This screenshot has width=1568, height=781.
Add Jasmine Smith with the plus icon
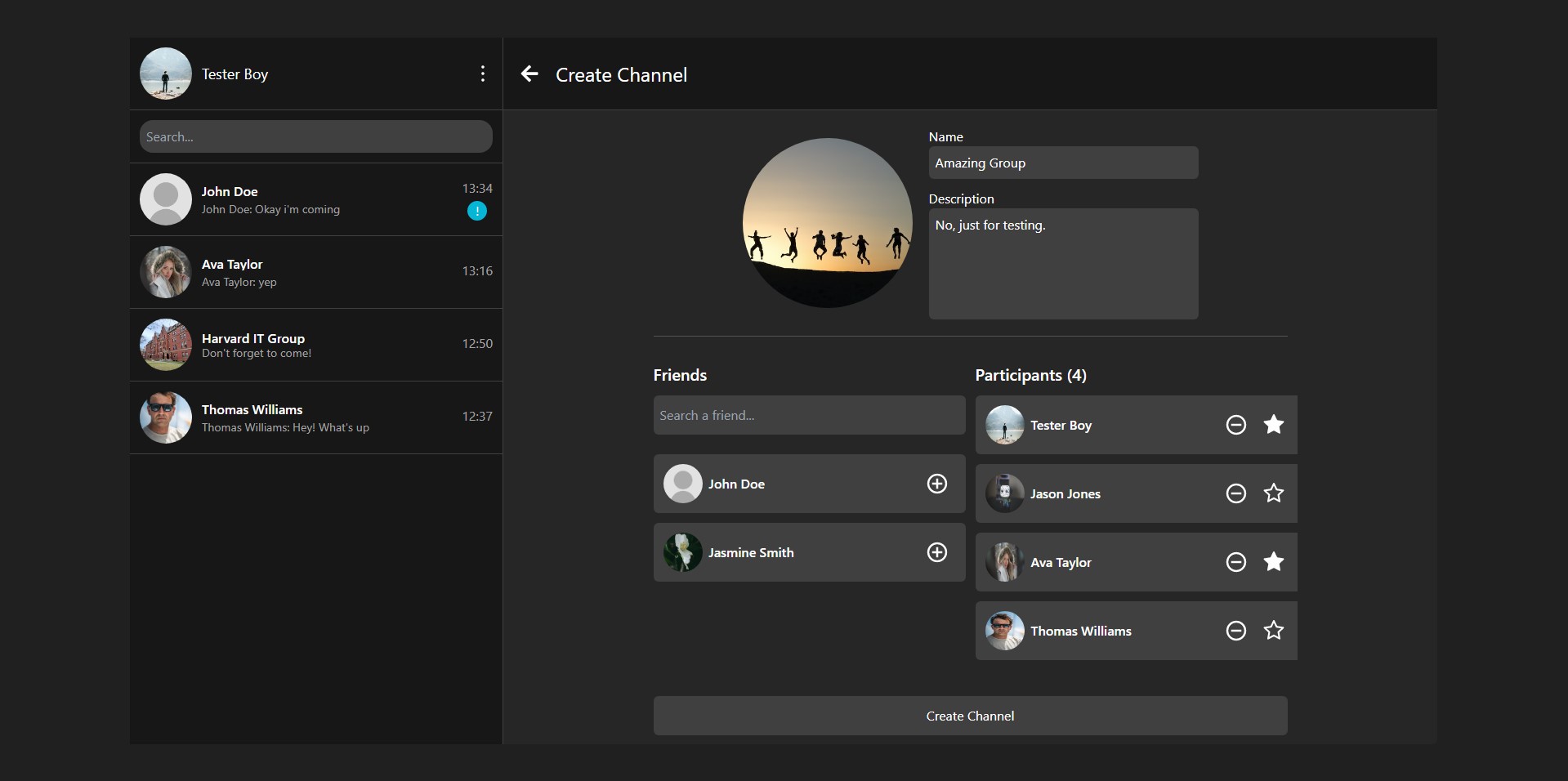point(937,552)
